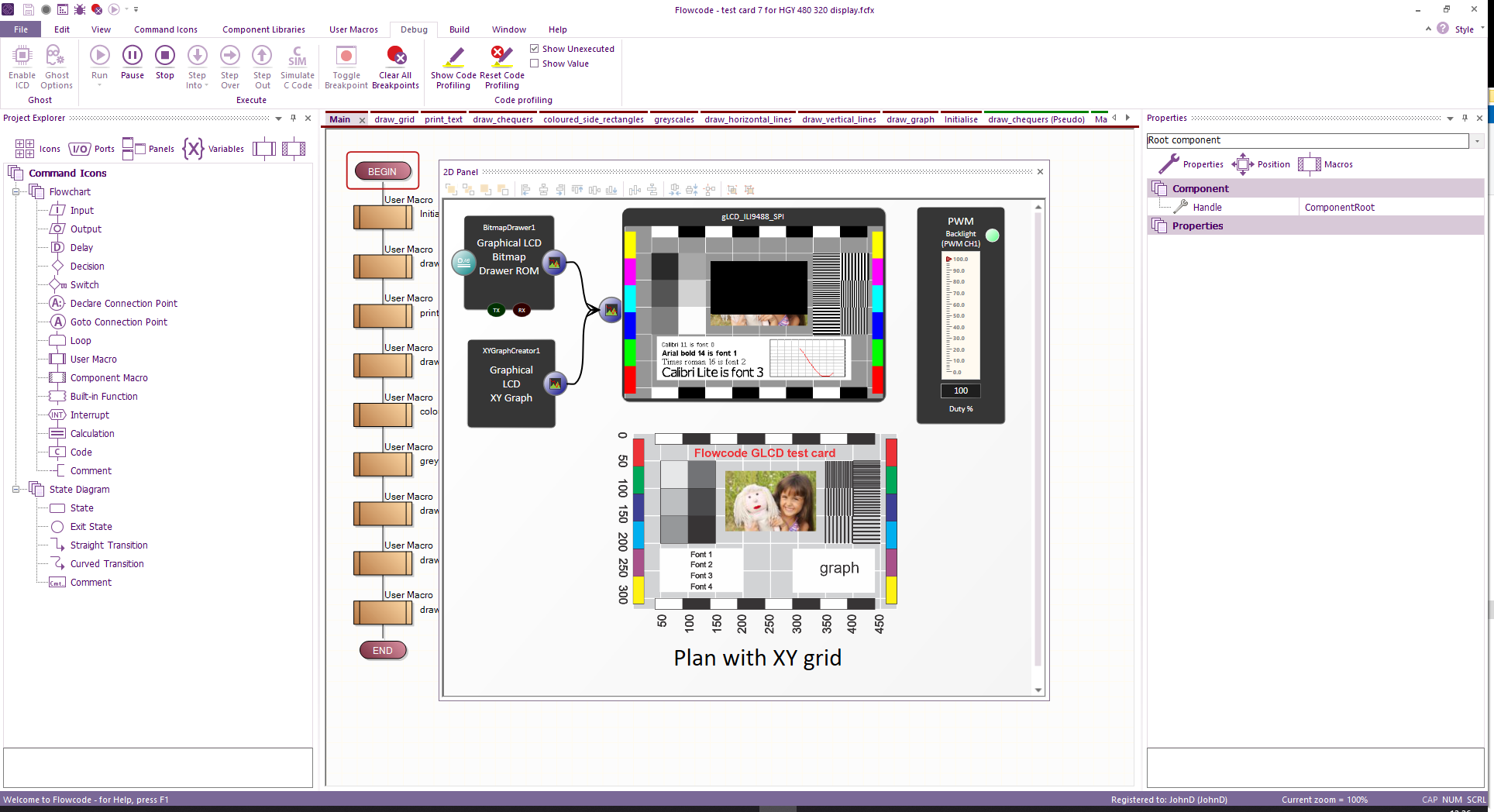Click Toggle Breakpoint icon
Image resolution: width=1494 pixels, height=812 pixels.
click(x=346, y=57)
